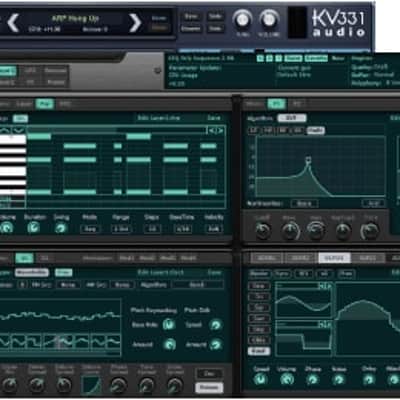Image resolution: width=400 pixels, height=400 pixels.
Task: Select the LP filter type button
Action: pyautogui.click(x=254, y=130)
